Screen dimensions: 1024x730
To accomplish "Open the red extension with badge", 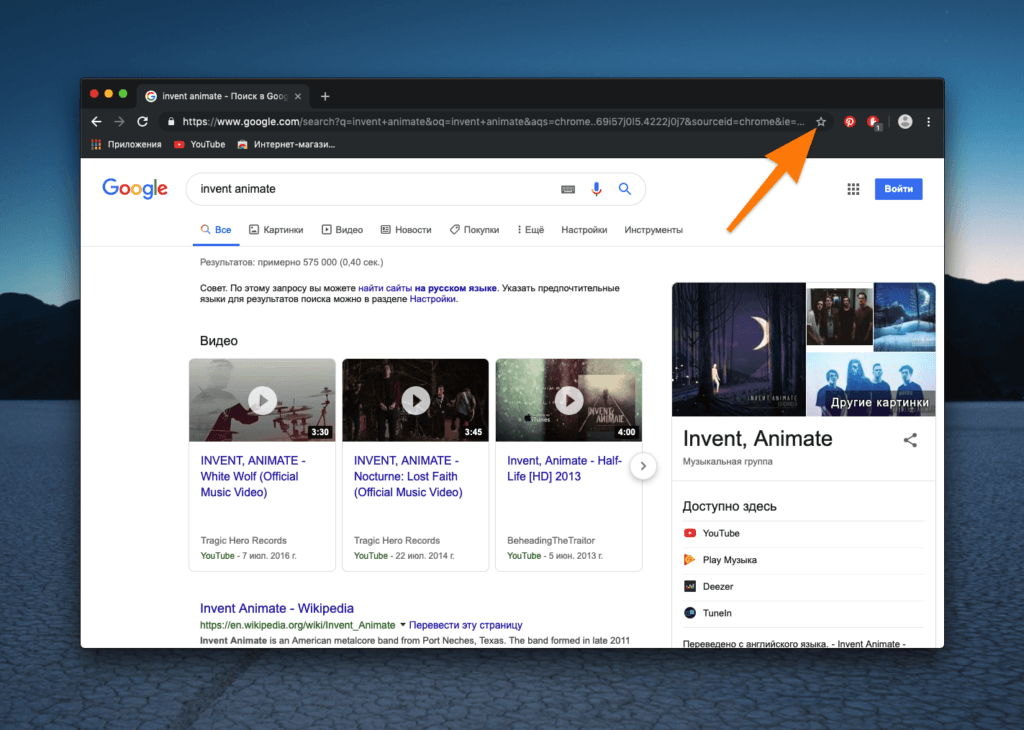I will coord(874,122).
